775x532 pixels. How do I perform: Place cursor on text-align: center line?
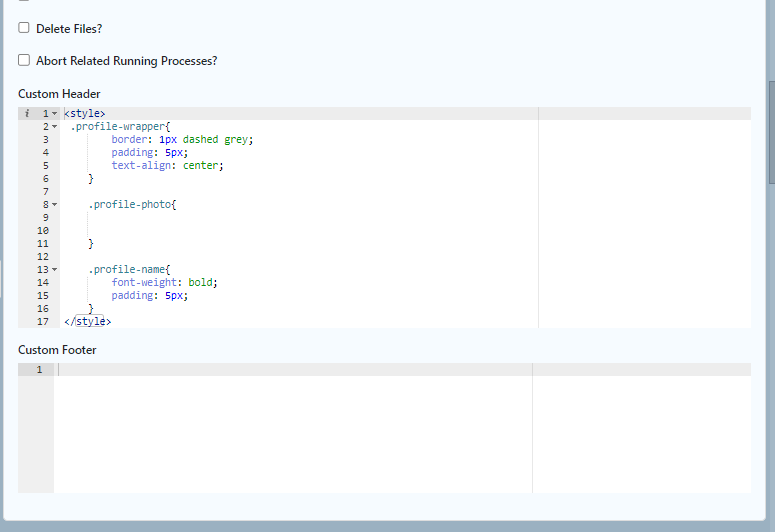pyautogui.click(x=167, y=166)
